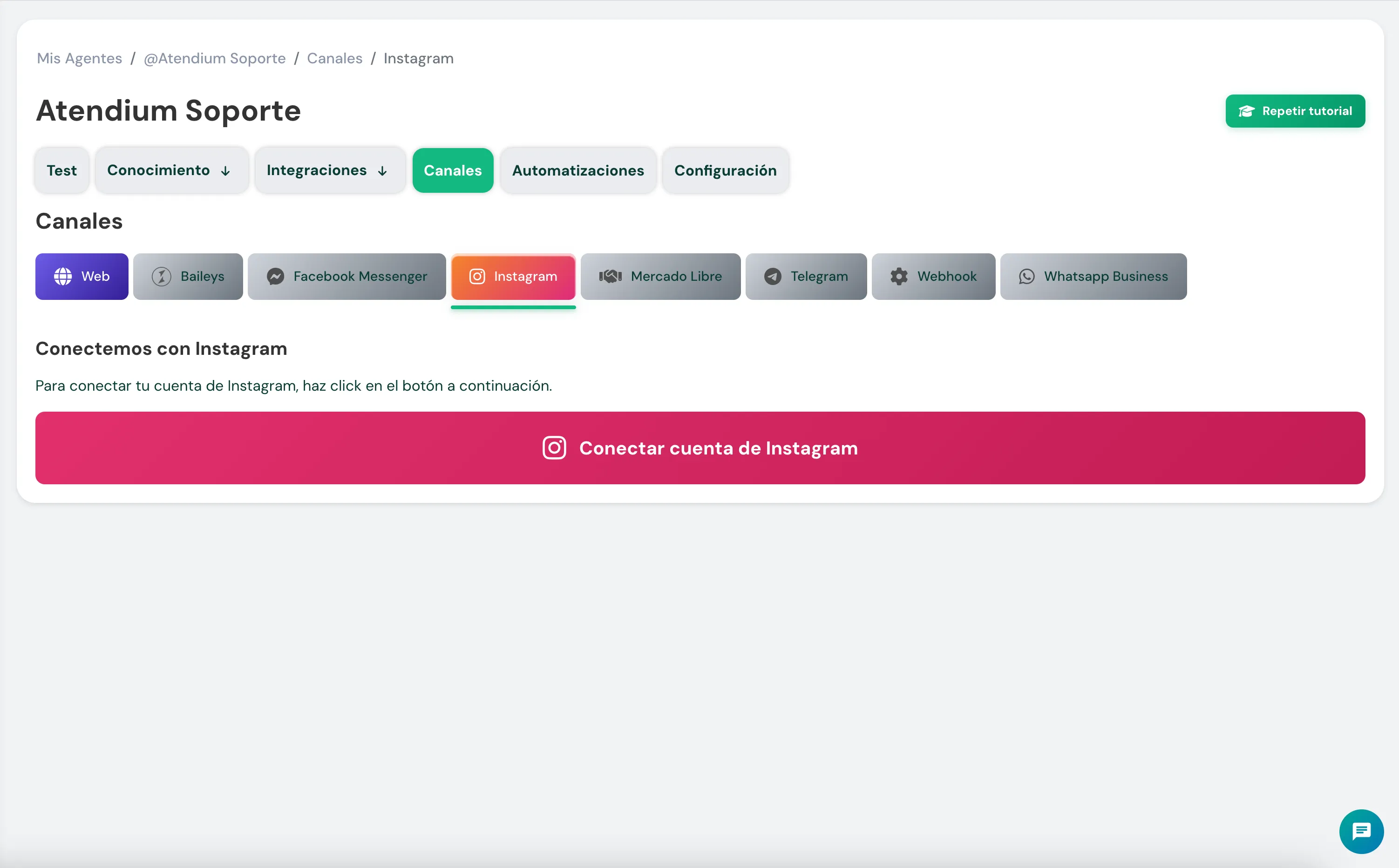Click the handshake icon for Mercado Libre
Screen dimensions: 1399x868
(x=610, y=276)
